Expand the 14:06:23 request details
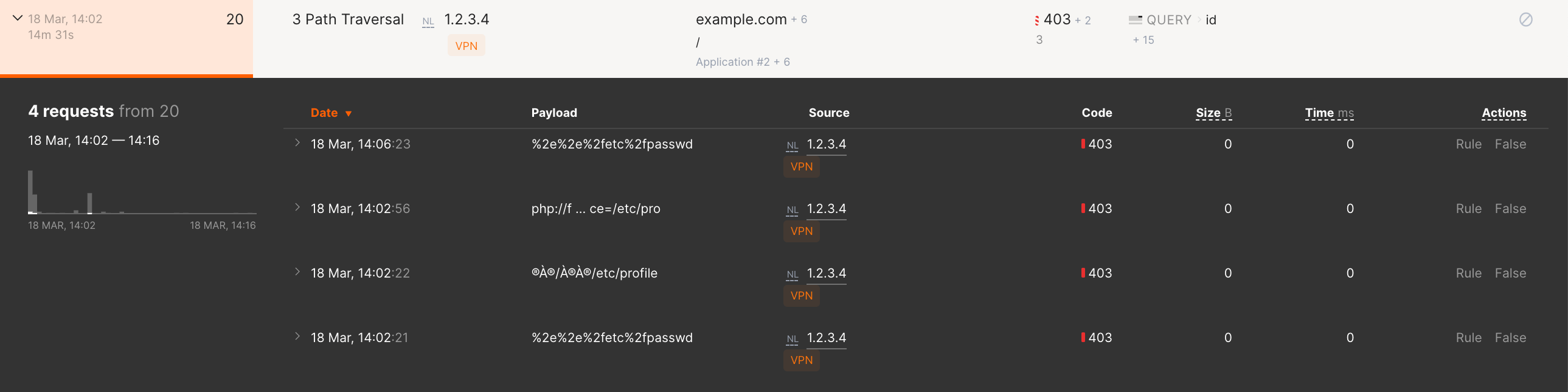Screen dimensions: 1568x392 [297, 143]
